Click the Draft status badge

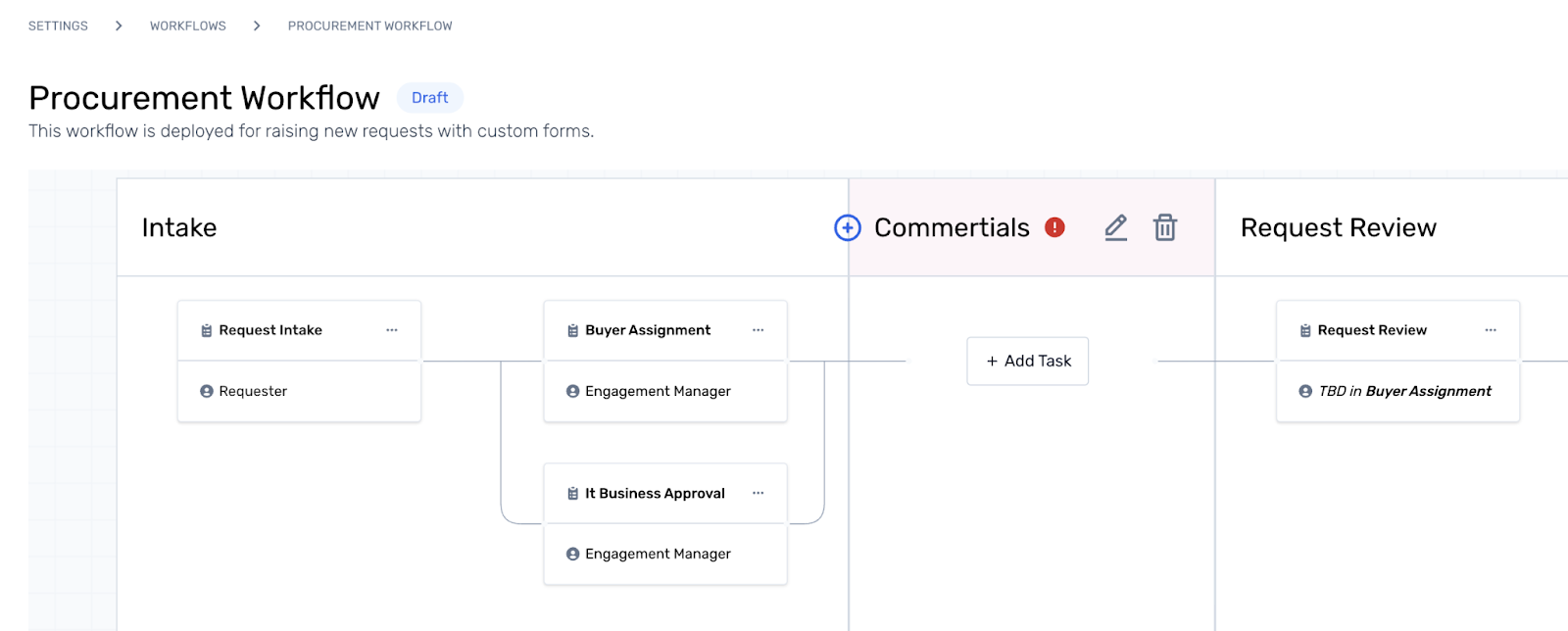tap(429, 98)
